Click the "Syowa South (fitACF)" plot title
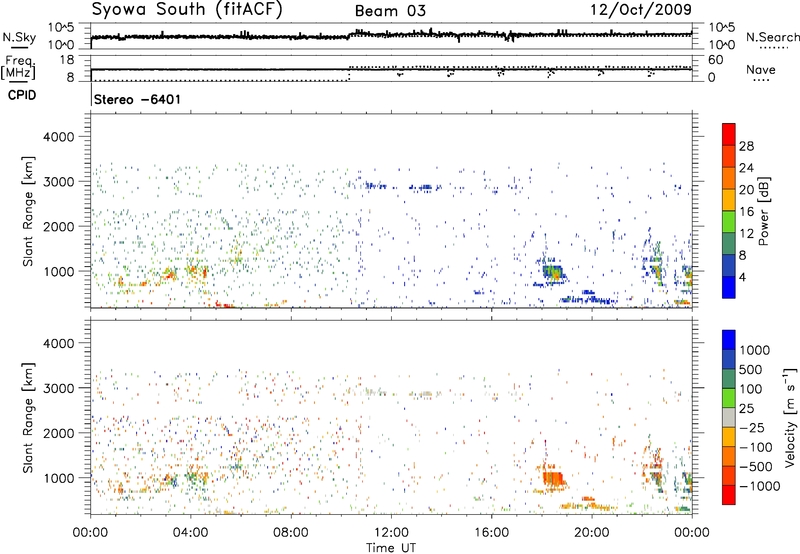This screenshot has height=554, width=800. (187, 10)
